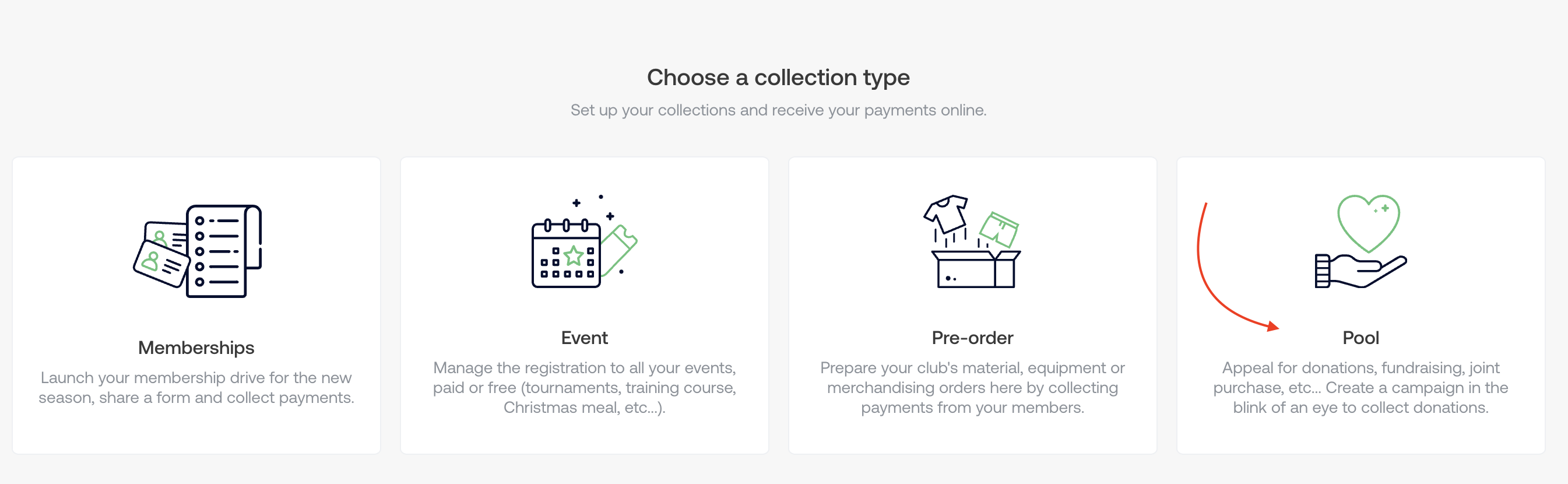Click the t-shirt icon above the box
Image resolution: width=1568 pixels, height=484 pixels.
click(x=945, y=213)
